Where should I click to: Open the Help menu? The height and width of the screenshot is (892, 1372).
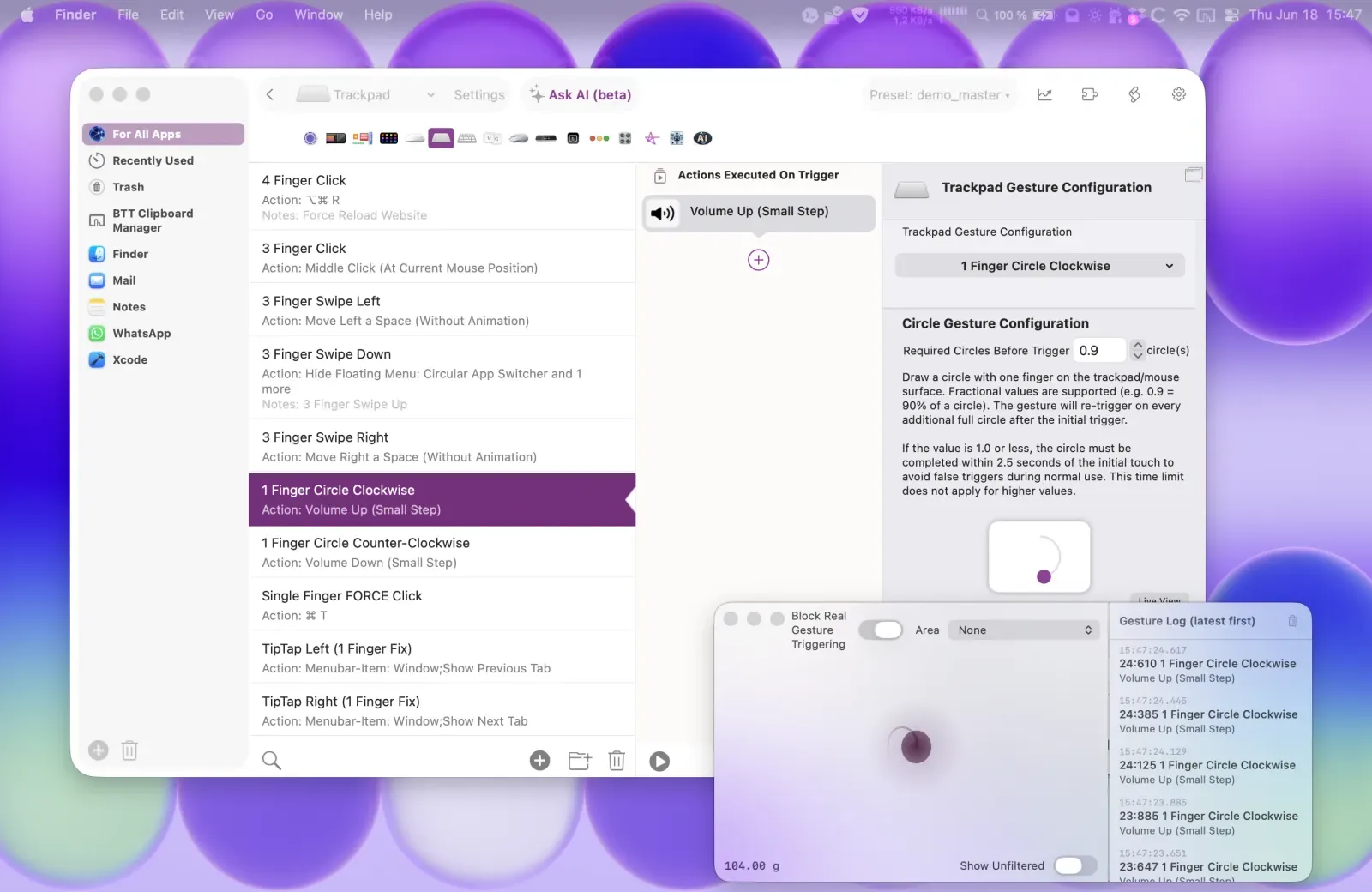[378, 15]
